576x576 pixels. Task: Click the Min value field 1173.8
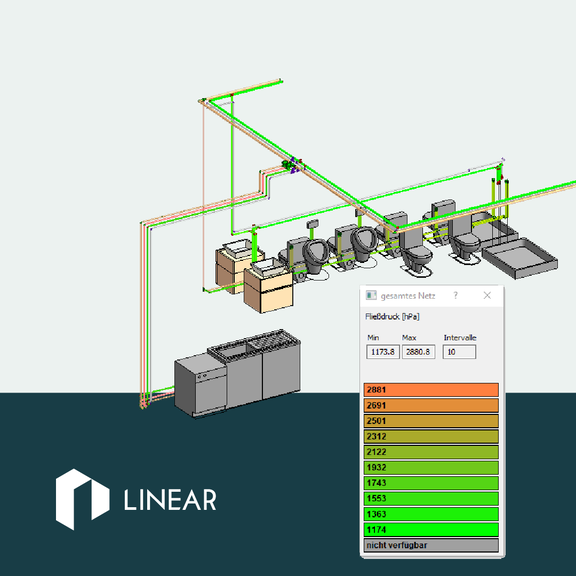point(383,352)
